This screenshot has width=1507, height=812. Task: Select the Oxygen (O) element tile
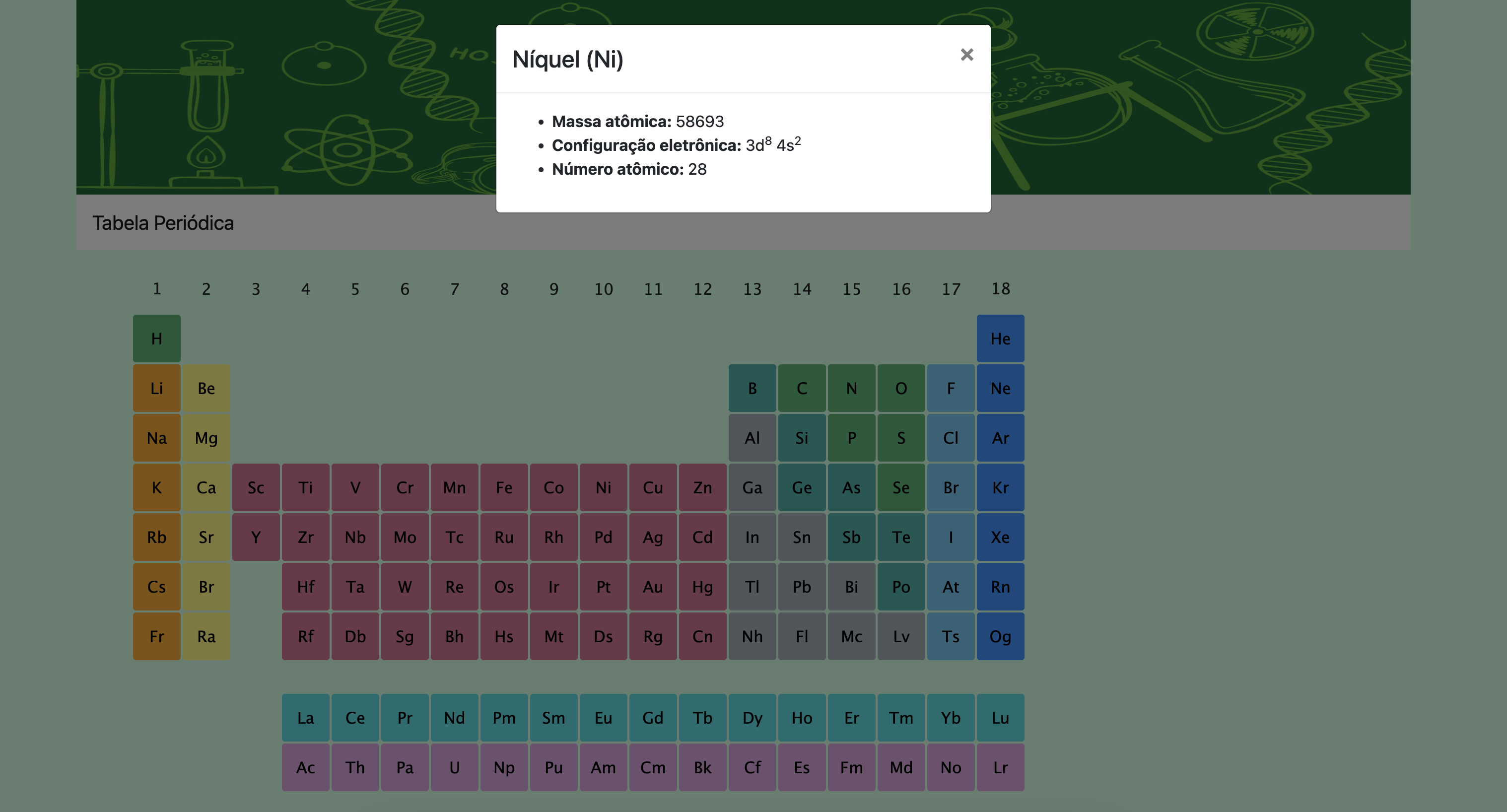point(901,388)
